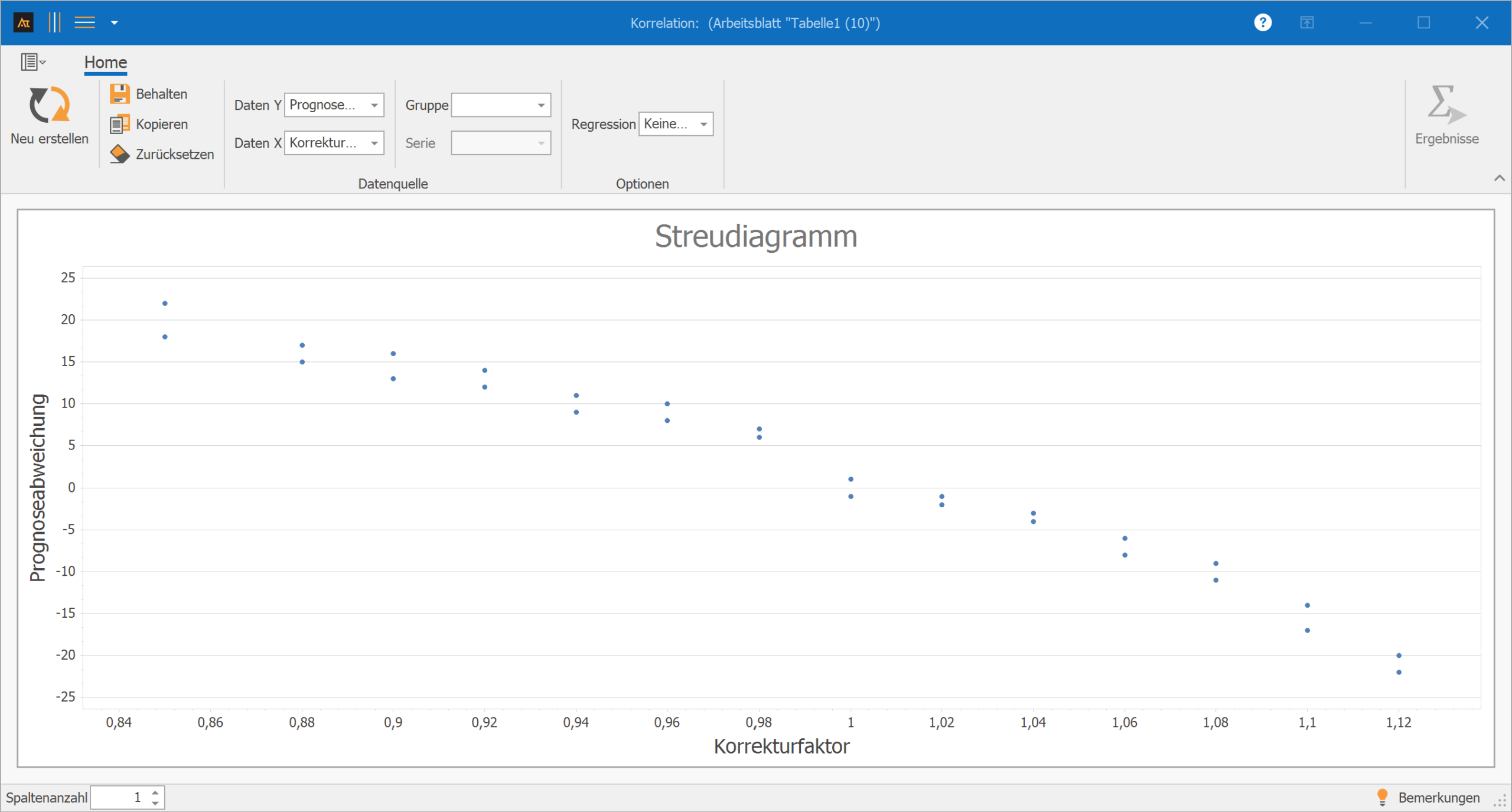Viewport: 1512px width, 812px height.
Task: Click the Neu erstellen refresh icon
Action: [x=49, y=105]
